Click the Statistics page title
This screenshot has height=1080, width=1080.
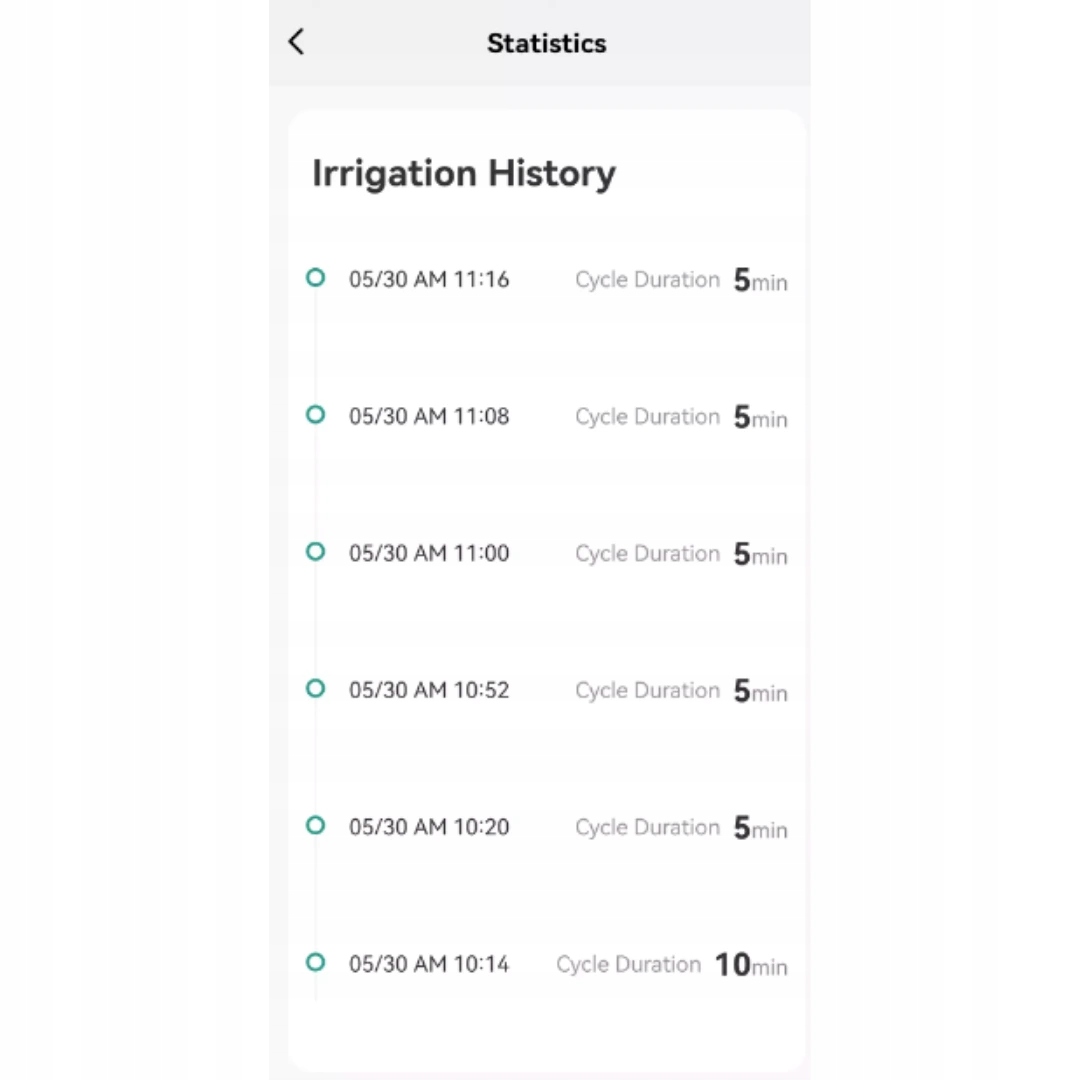coord(546,44)
